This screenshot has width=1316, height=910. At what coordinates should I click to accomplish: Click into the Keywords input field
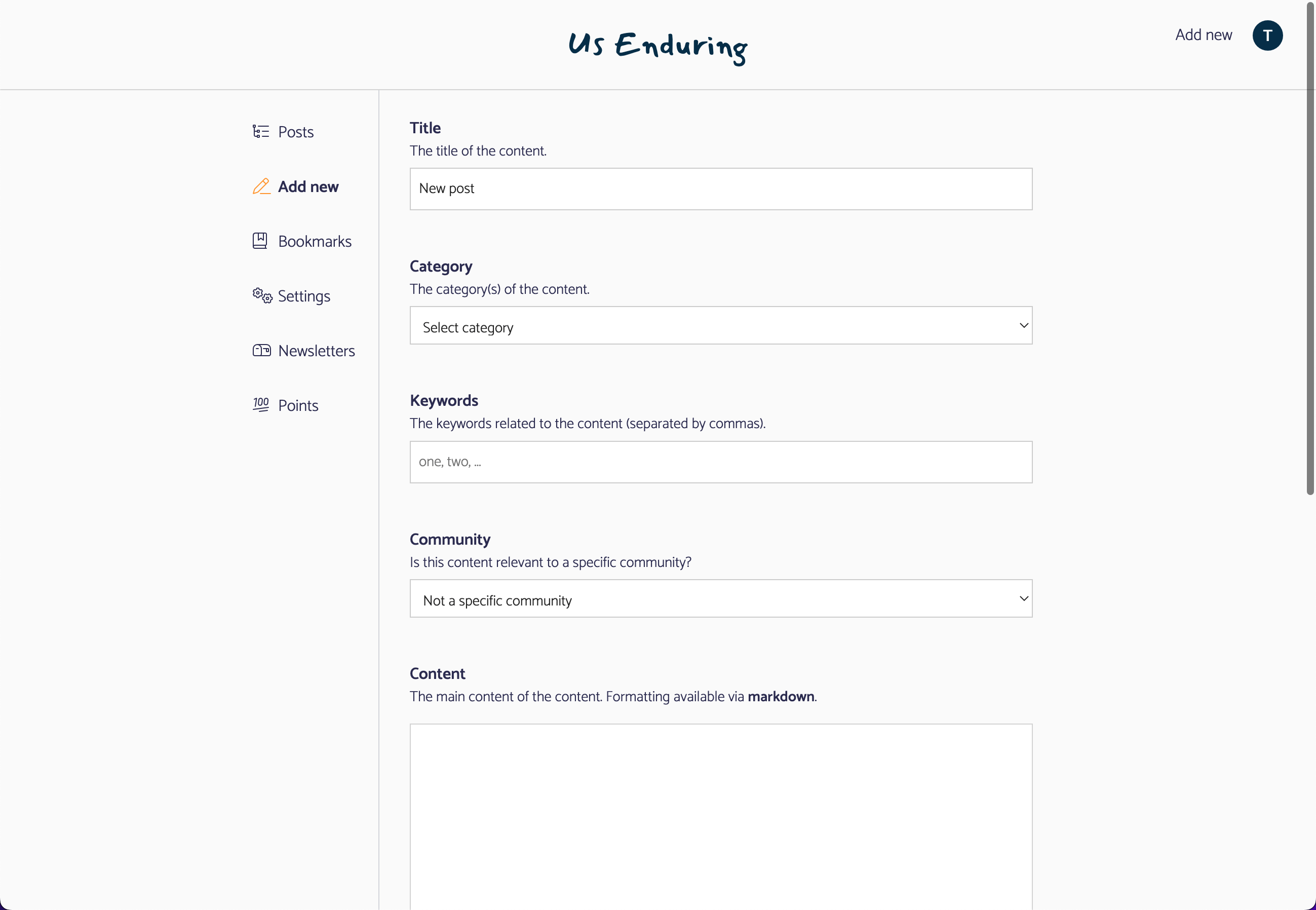(720, 462)
